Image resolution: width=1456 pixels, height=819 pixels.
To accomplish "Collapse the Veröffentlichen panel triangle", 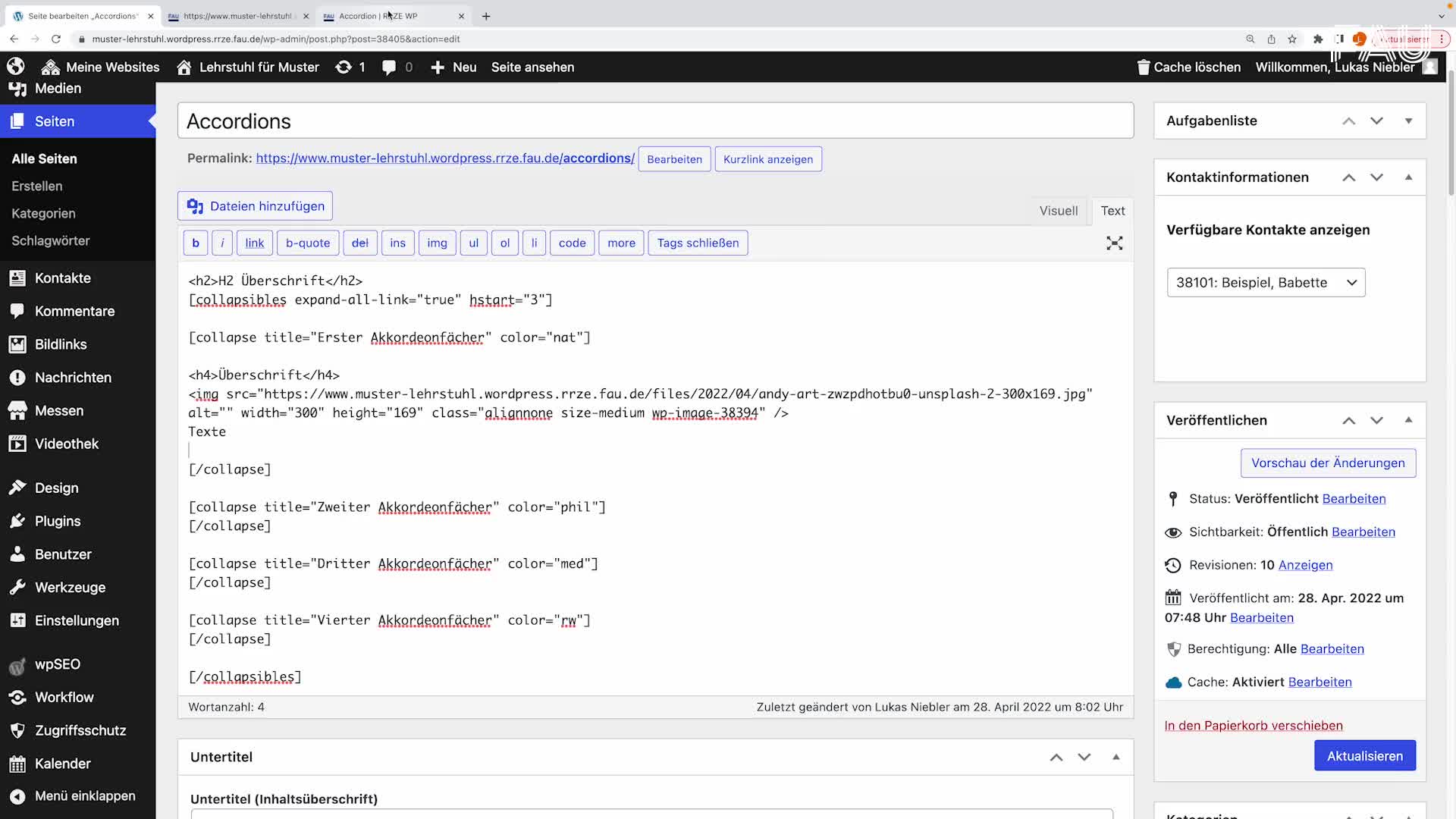I will coord(1408,420).
